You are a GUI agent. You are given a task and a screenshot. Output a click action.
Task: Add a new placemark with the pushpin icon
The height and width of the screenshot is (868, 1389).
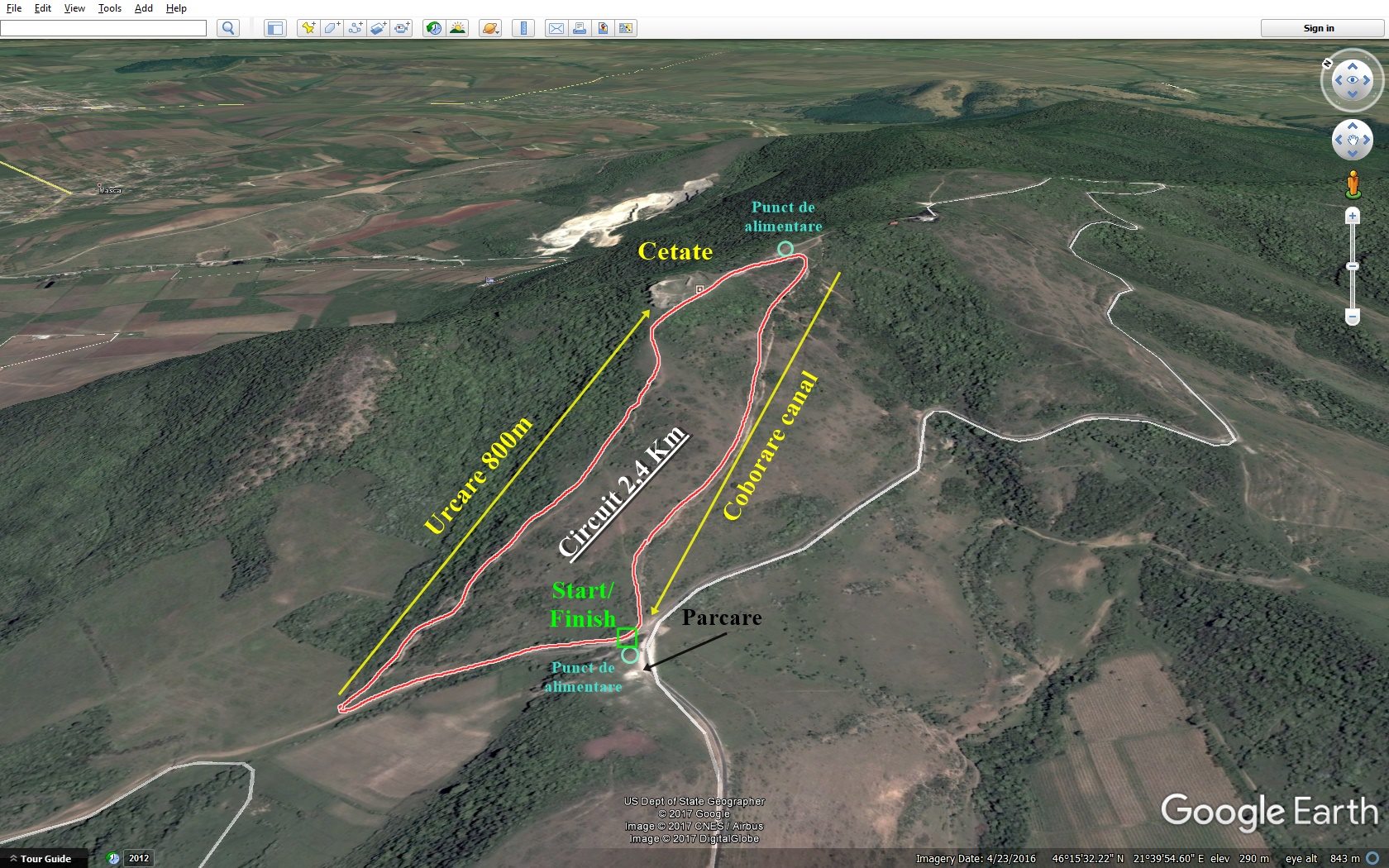click(x=308, y=28)
